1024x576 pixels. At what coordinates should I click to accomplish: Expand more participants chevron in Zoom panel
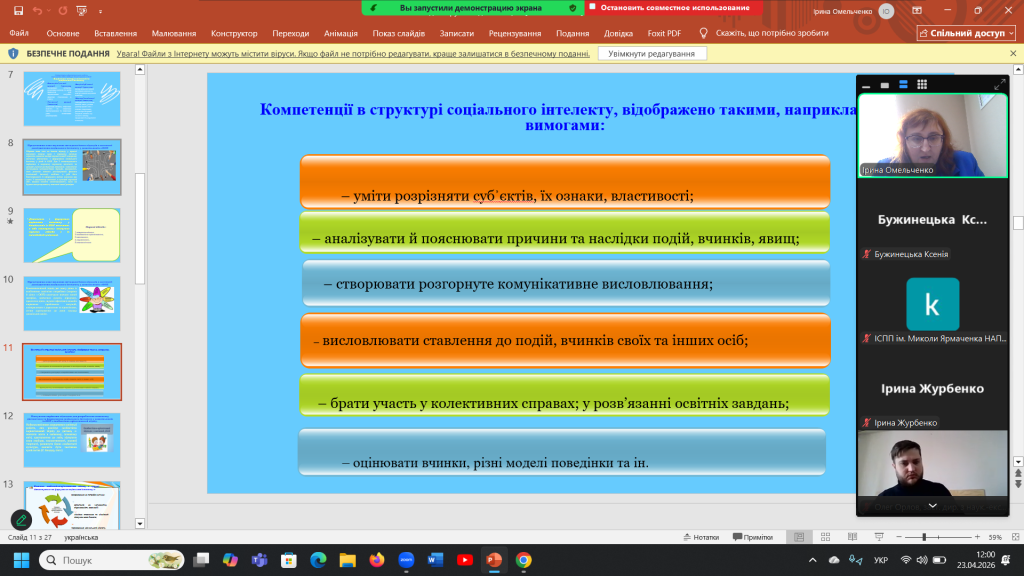tap(932, 506)
